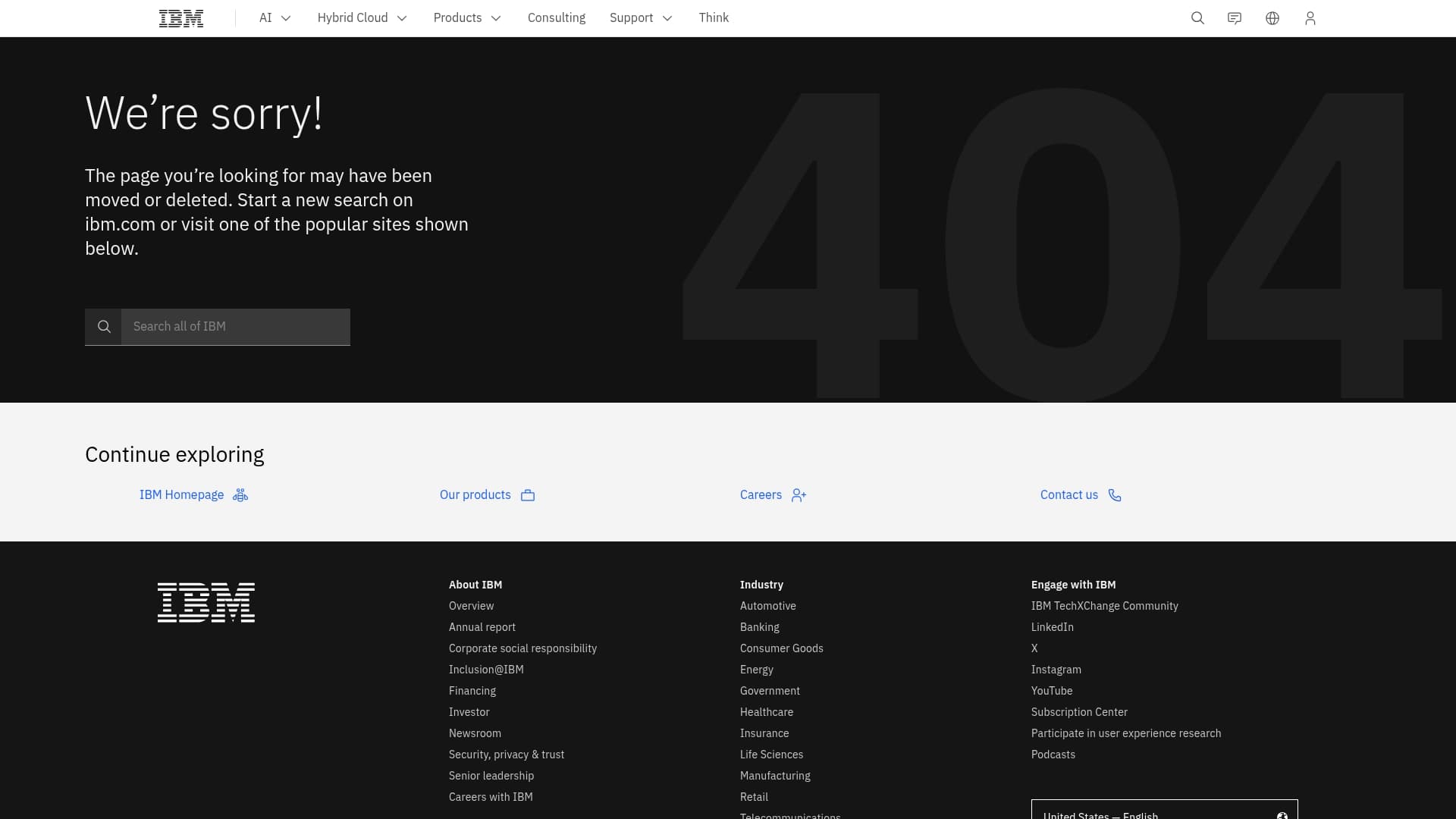The height and width of the screenshot is (819, 1456).
Task: Open the YouTube footer link
Action: [1052, 691]
